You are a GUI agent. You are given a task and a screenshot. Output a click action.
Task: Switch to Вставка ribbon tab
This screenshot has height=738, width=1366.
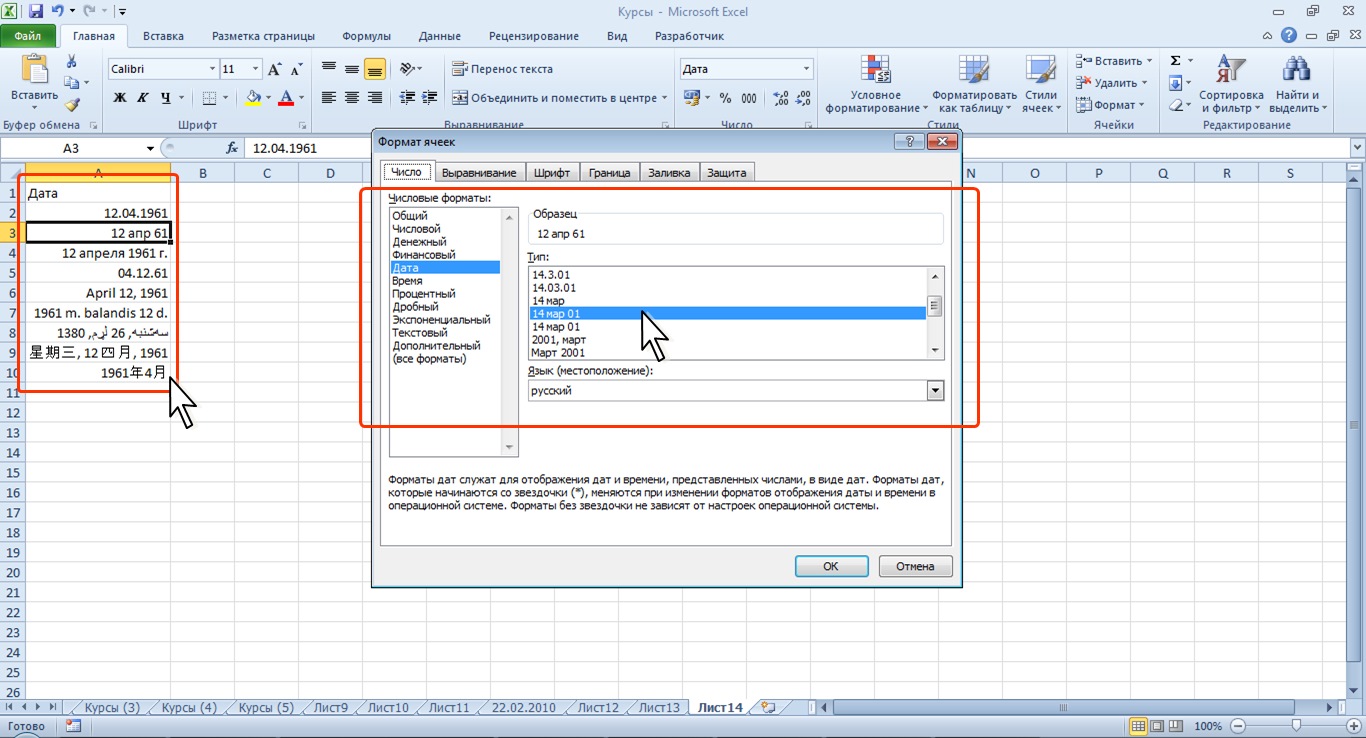click(x=163, y=36)
